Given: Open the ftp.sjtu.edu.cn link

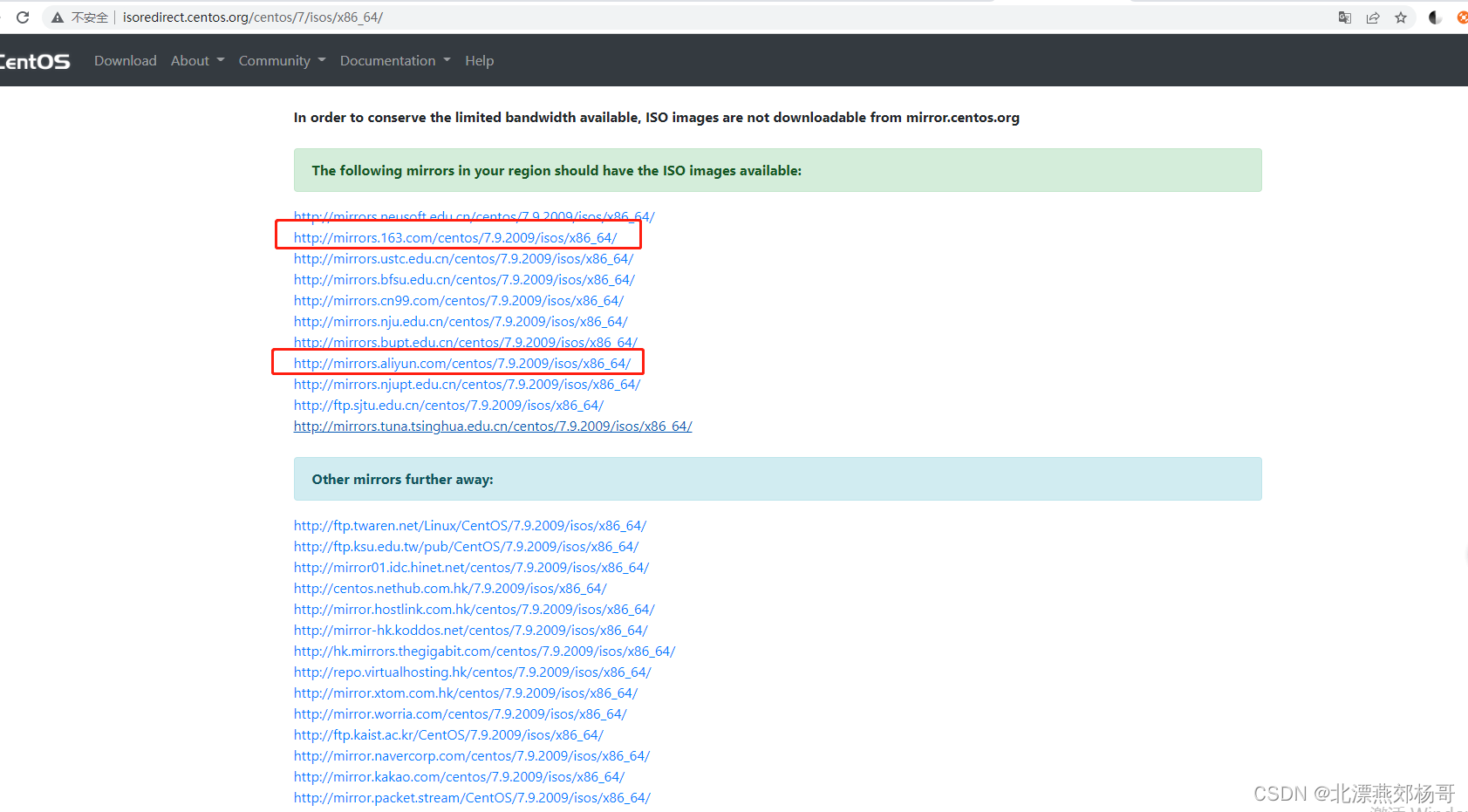Looking at the screenshot, I should pos(448,405).
